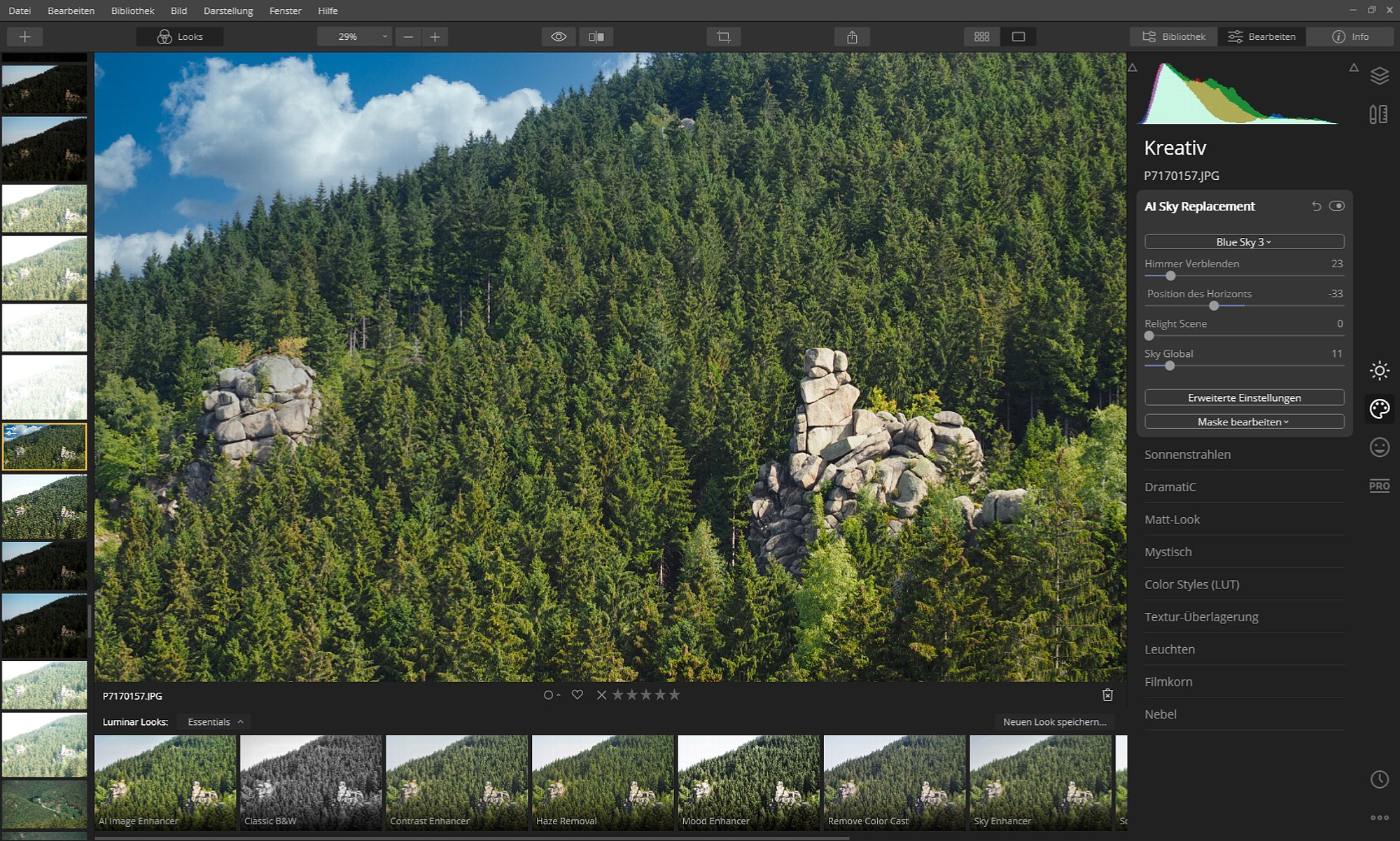Adjust the Relight Scene slider
The height and width of the screenshot is (841, 1400).
1149,336
